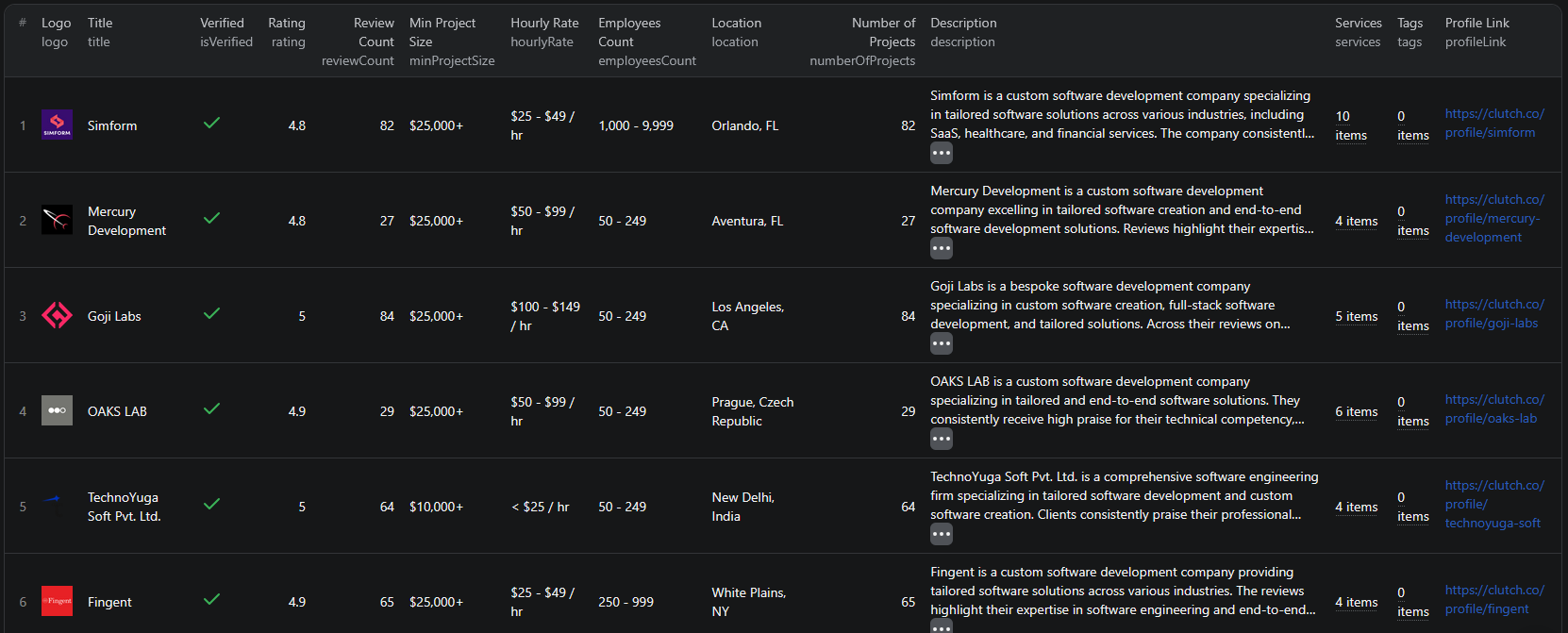
Task: Click the Rating column header
Action: point(286,23)
